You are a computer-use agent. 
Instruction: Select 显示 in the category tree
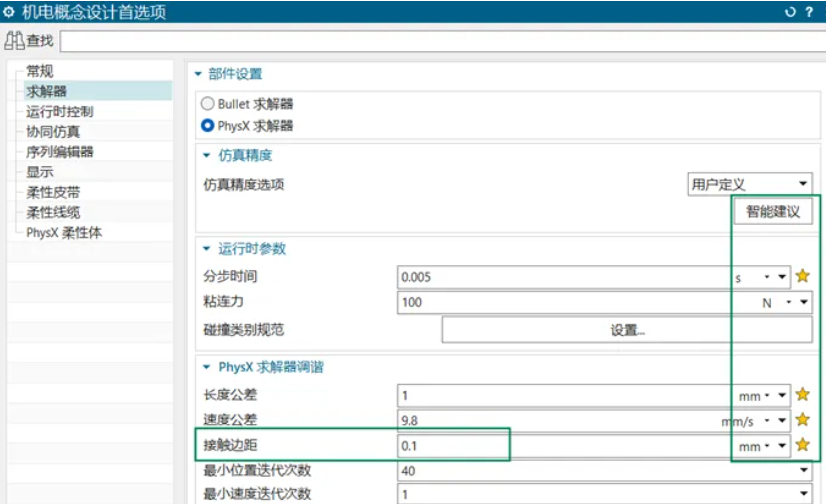click(40, 172)
